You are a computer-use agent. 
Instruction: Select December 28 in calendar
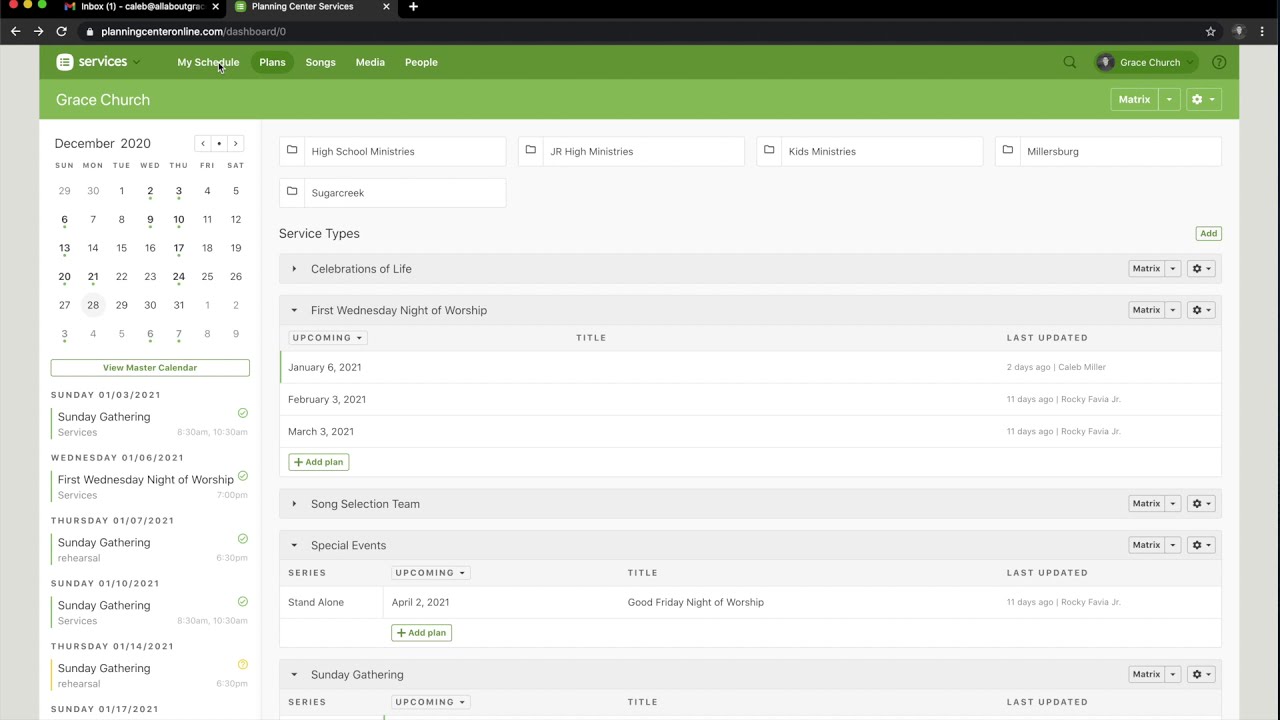[93, 305]
